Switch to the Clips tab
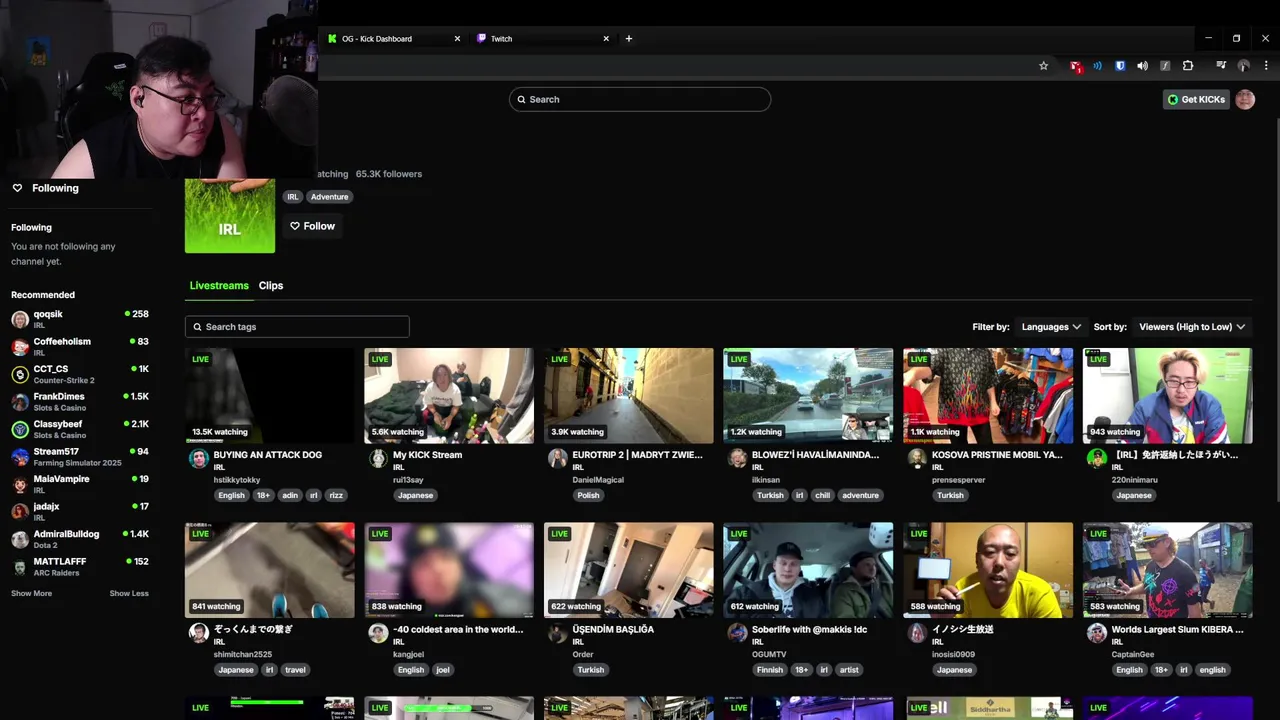1280x720 pixels. point(271,286)
